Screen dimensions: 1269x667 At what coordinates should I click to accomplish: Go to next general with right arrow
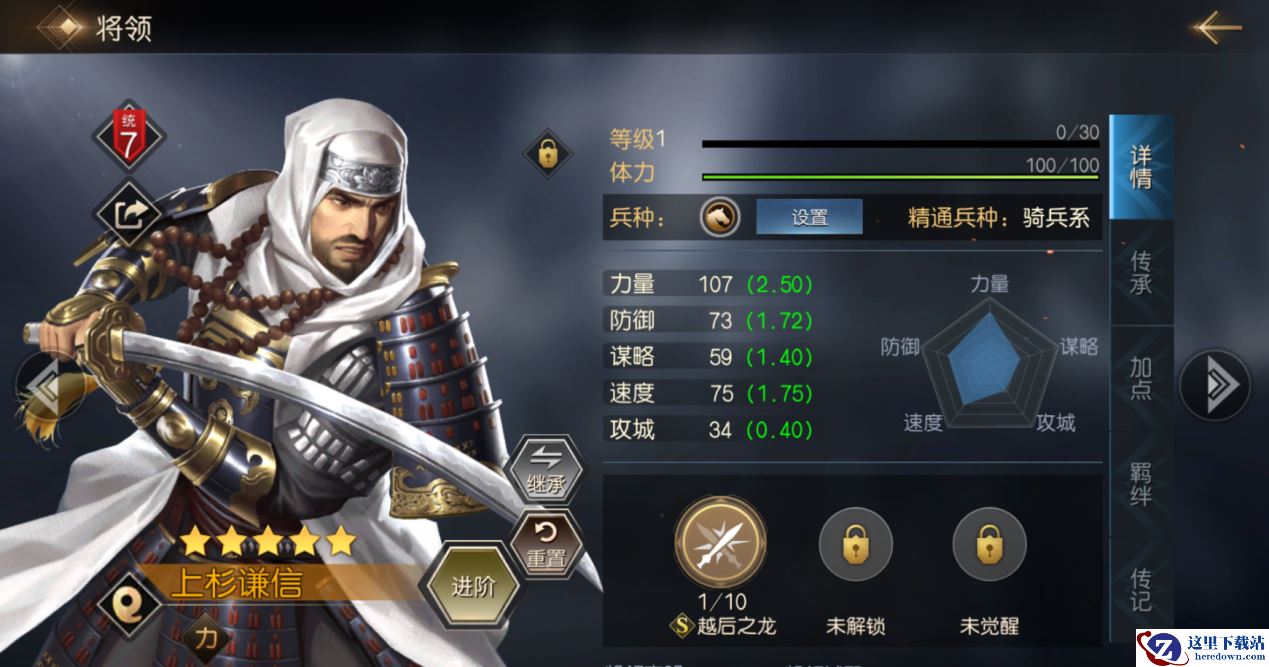[1215, 384]
